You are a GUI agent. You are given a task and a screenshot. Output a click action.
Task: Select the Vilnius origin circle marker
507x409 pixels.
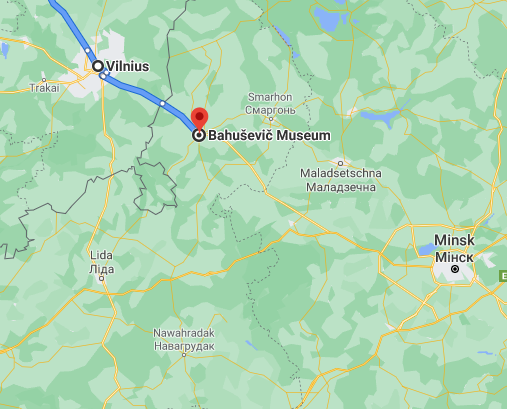pos(98,66)
